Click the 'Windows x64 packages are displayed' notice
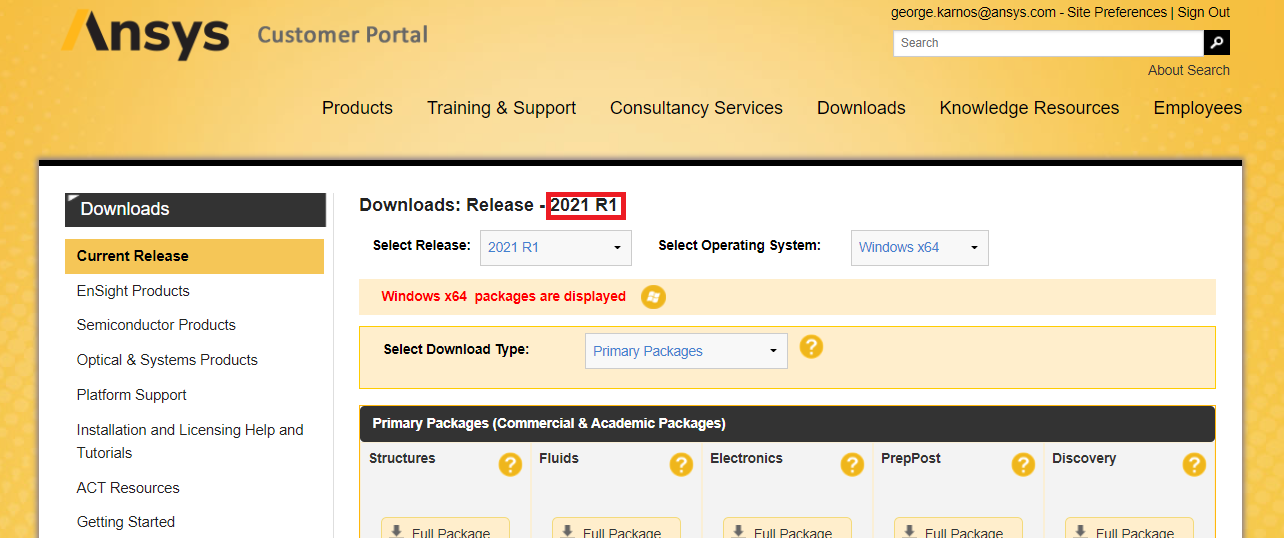Screen dimensions: 1284x538 (x=503, y=297)
